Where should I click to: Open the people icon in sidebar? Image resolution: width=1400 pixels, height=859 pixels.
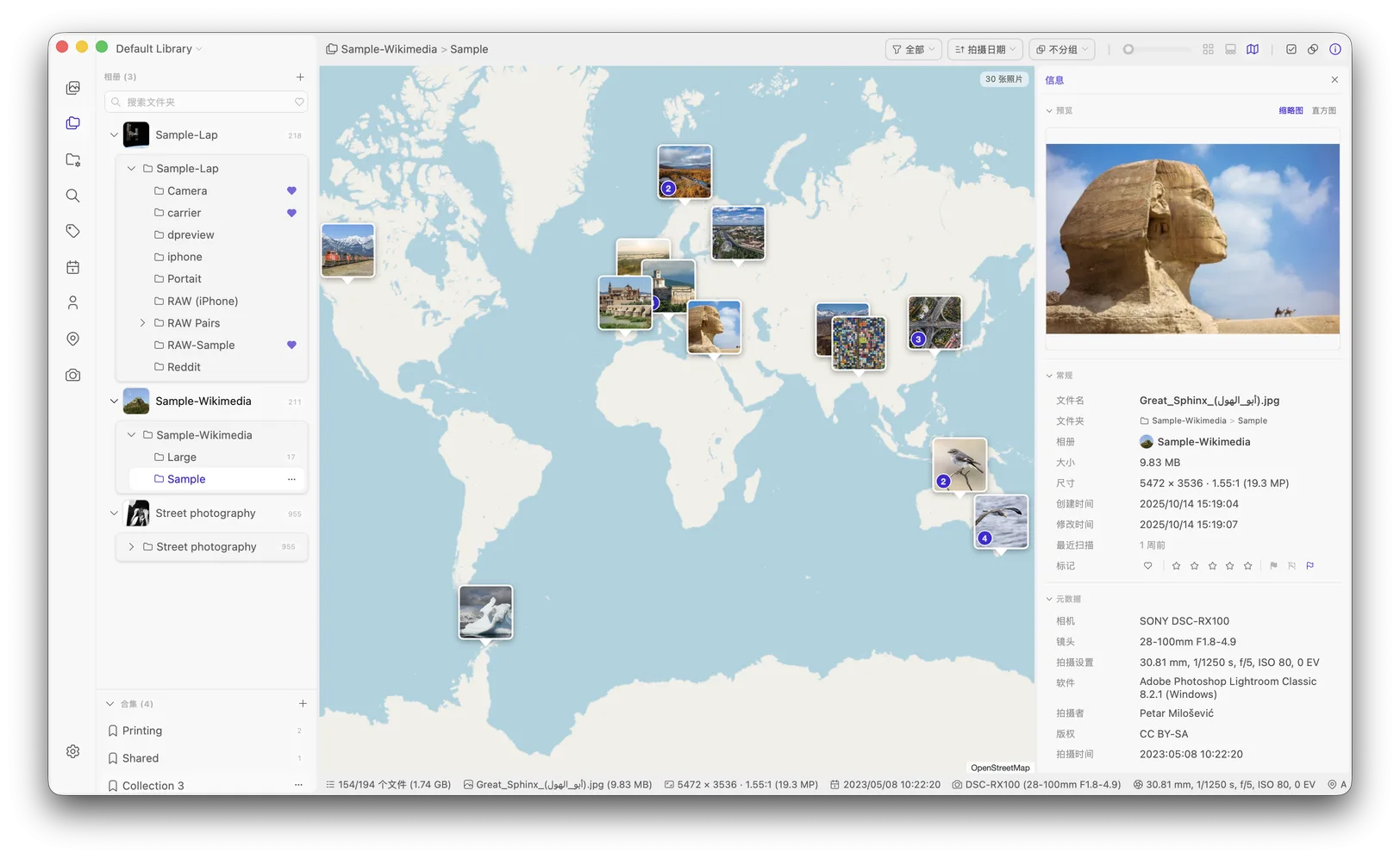[73, 302]
